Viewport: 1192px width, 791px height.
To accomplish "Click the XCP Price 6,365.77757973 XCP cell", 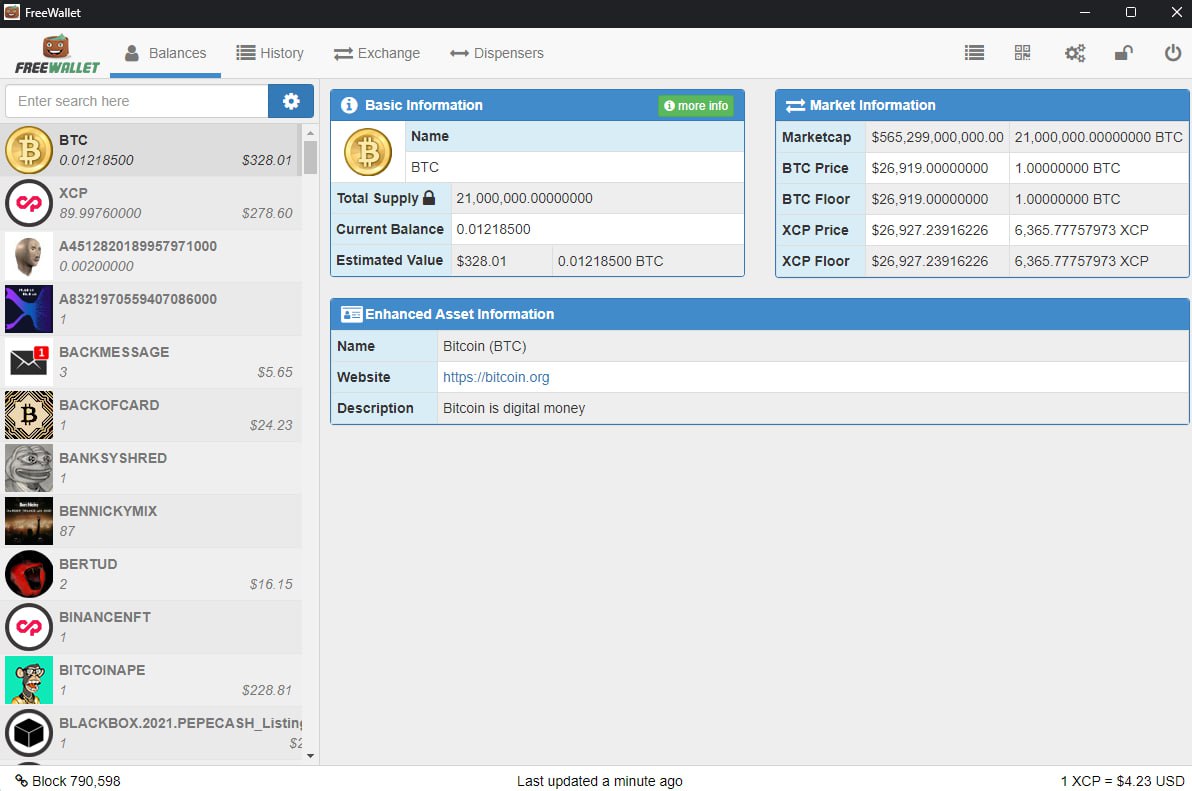I will tap(1098, 230).
